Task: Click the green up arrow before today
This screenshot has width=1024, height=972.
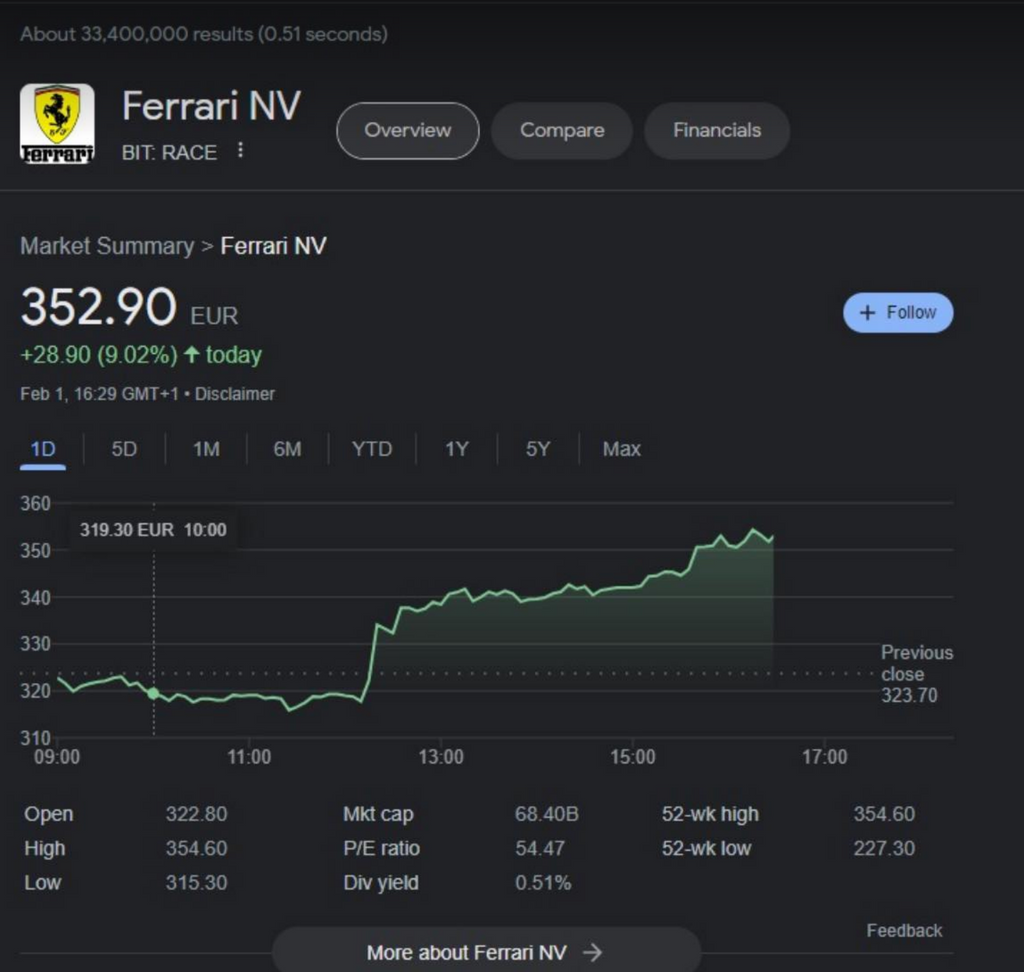Action: coord(191,355)
